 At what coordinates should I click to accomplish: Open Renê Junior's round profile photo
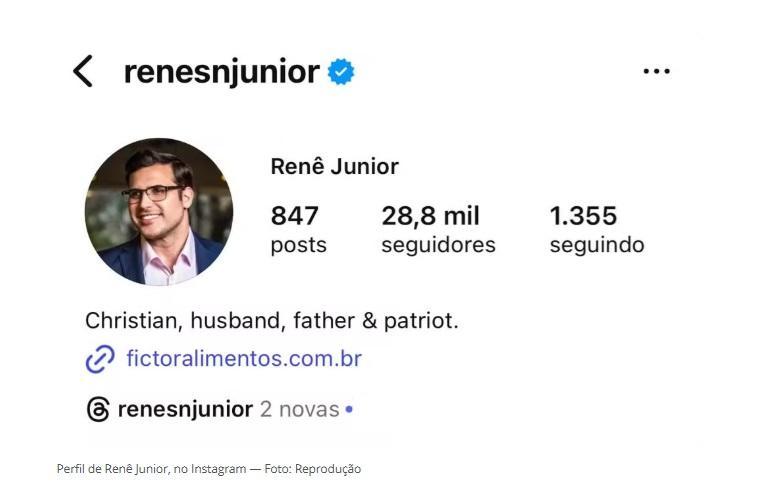tap(159, 212)
